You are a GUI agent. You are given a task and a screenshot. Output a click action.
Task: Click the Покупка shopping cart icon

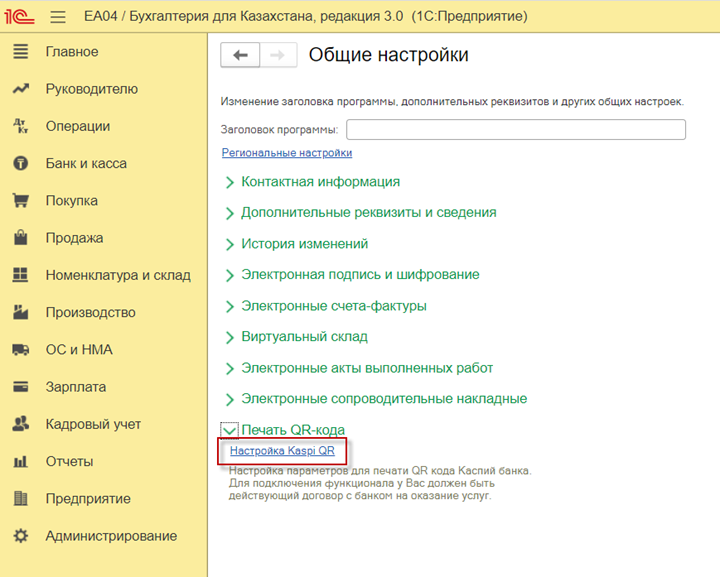21,201
